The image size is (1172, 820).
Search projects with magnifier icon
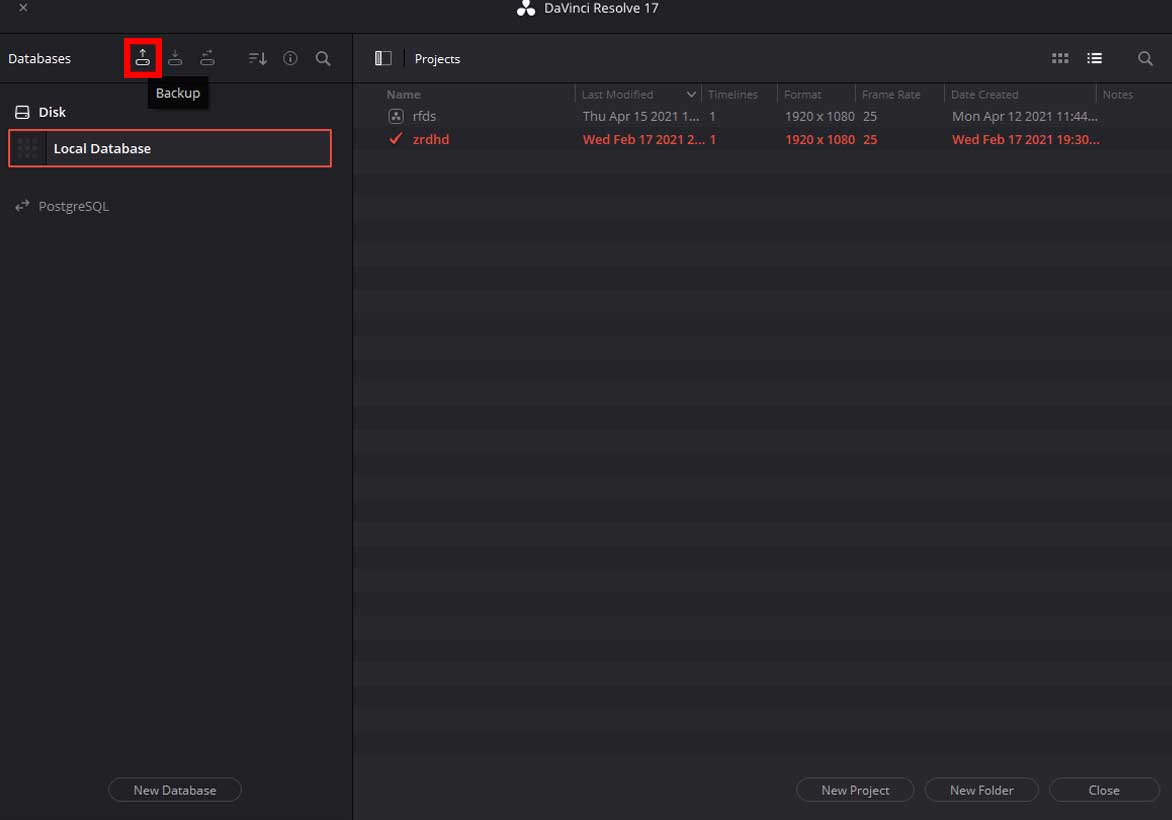pyautogui.click(x=1145, y=59)
